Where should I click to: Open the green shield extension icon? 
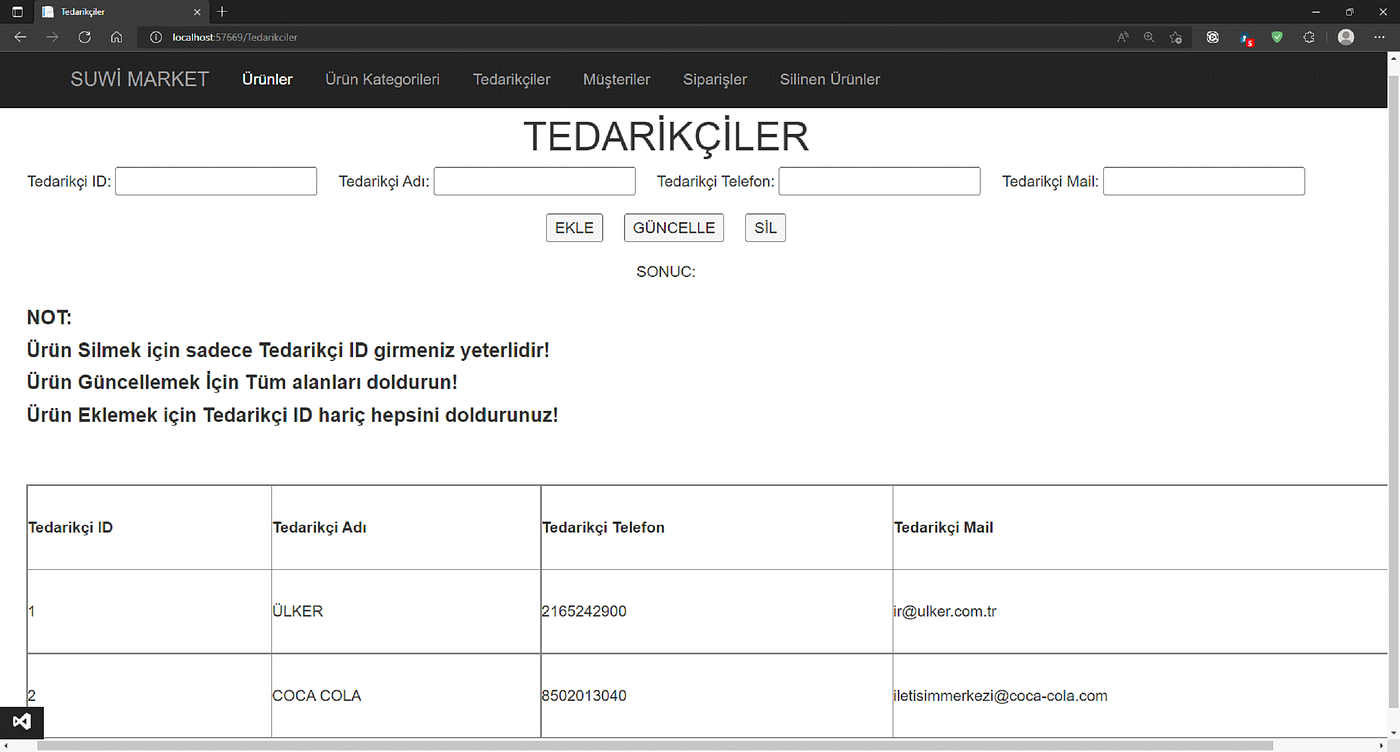pos(1277,37)
